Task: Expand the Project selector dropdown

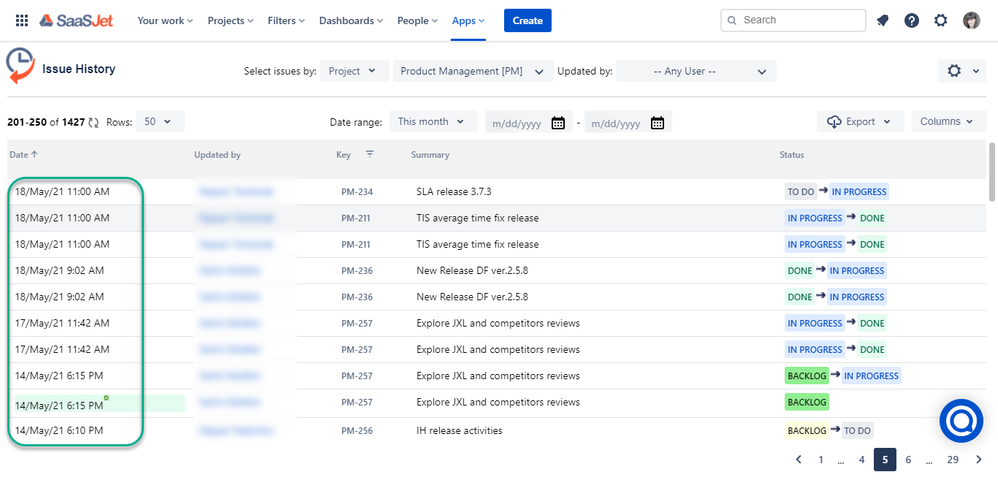Action: coord(355,71)
